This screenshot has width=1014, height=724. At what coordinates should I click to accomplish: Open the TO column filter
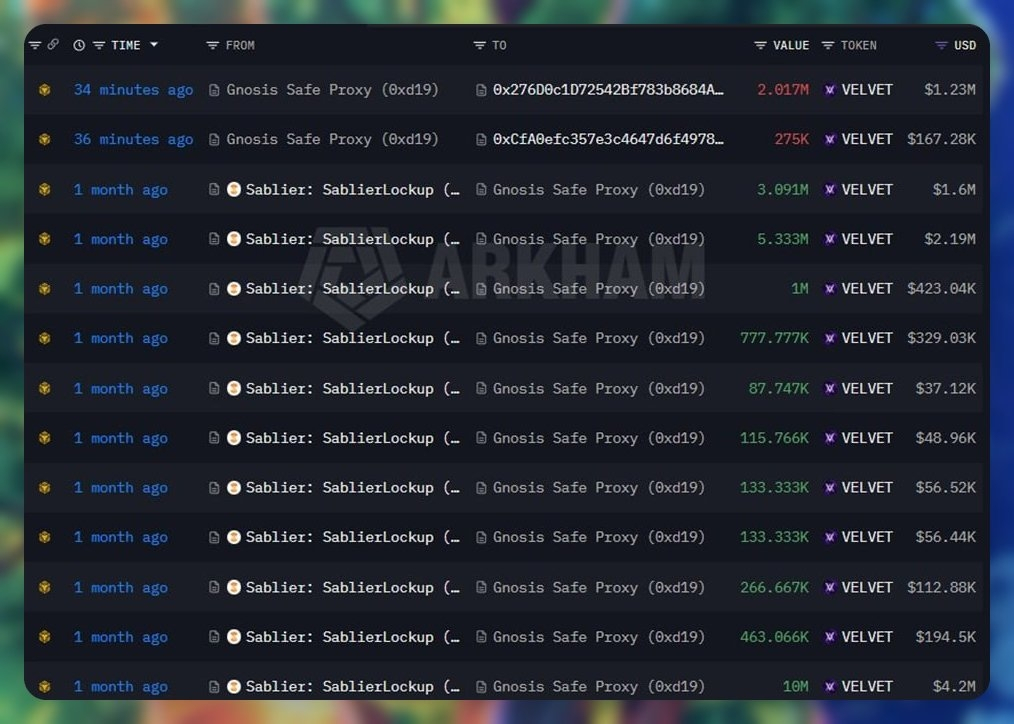click(x=479, y=45)
